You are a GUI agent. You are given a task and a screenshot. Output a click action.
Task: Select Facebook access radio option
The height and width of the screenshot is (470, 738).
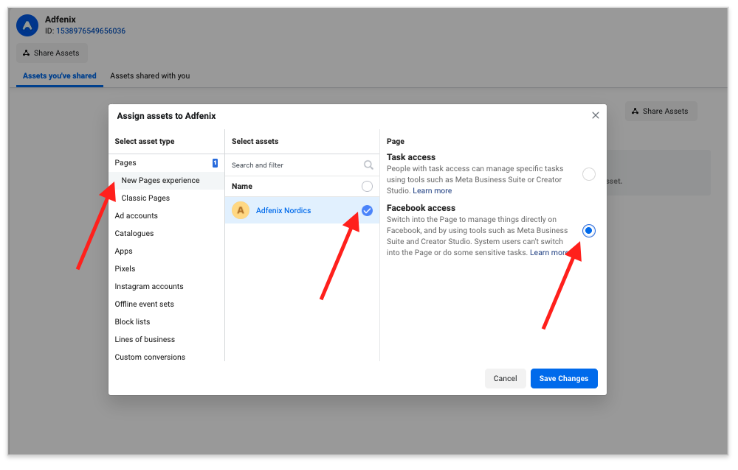tap(588, 231)
